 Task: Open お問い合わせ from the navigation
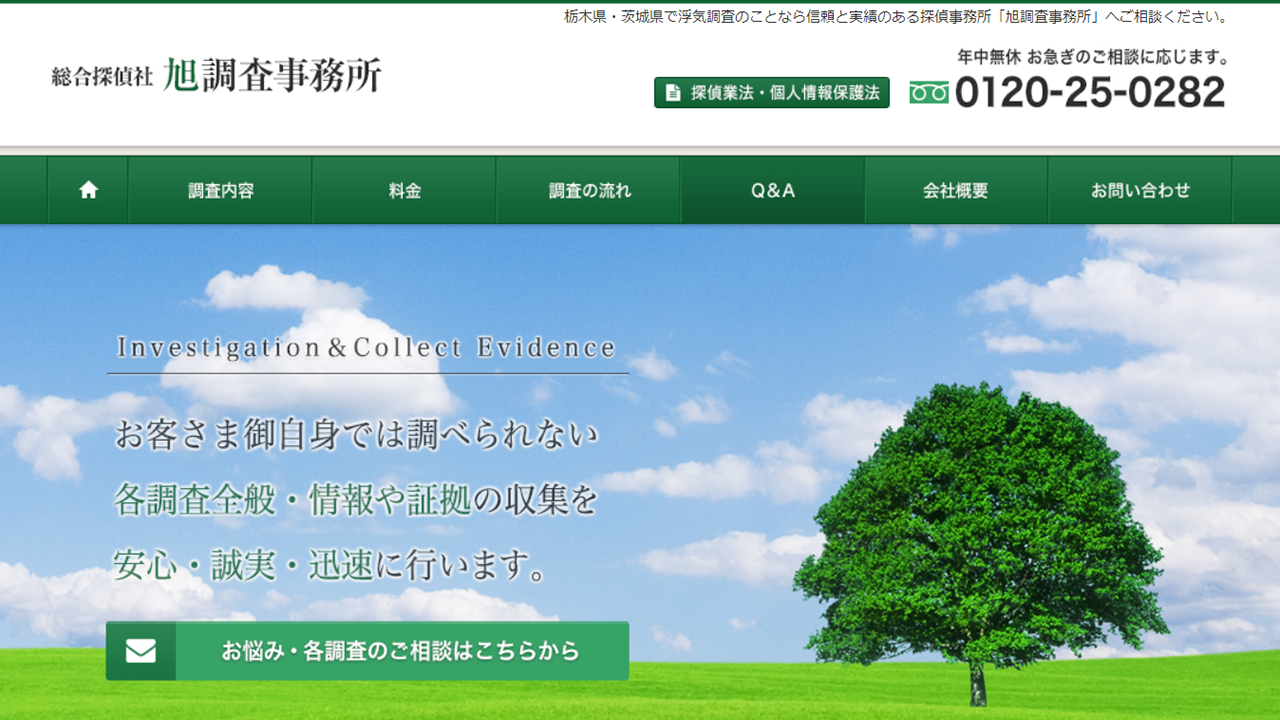tap(1140, 189)
